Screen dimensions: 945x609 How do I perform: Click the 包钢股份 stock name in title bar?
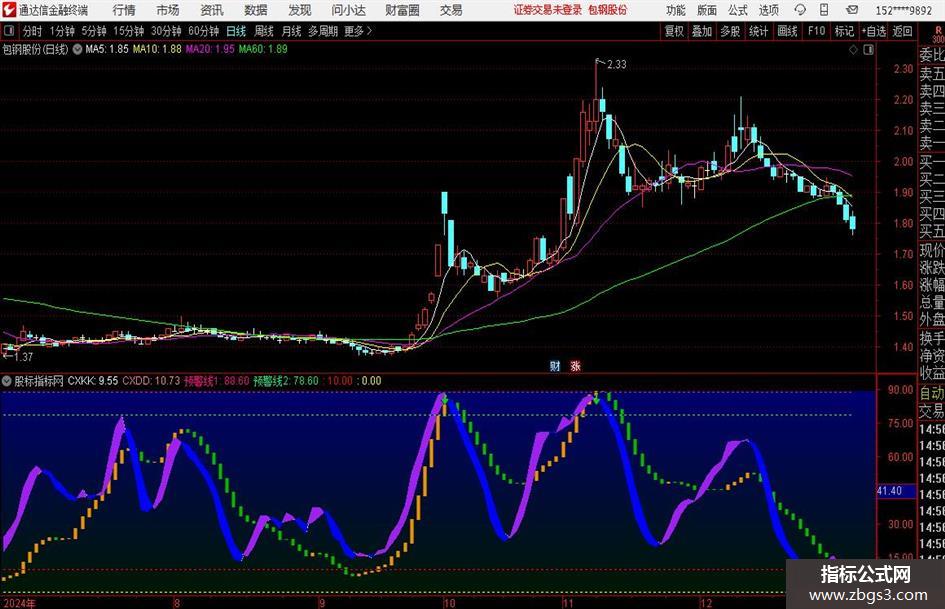[x=608, y=10]
